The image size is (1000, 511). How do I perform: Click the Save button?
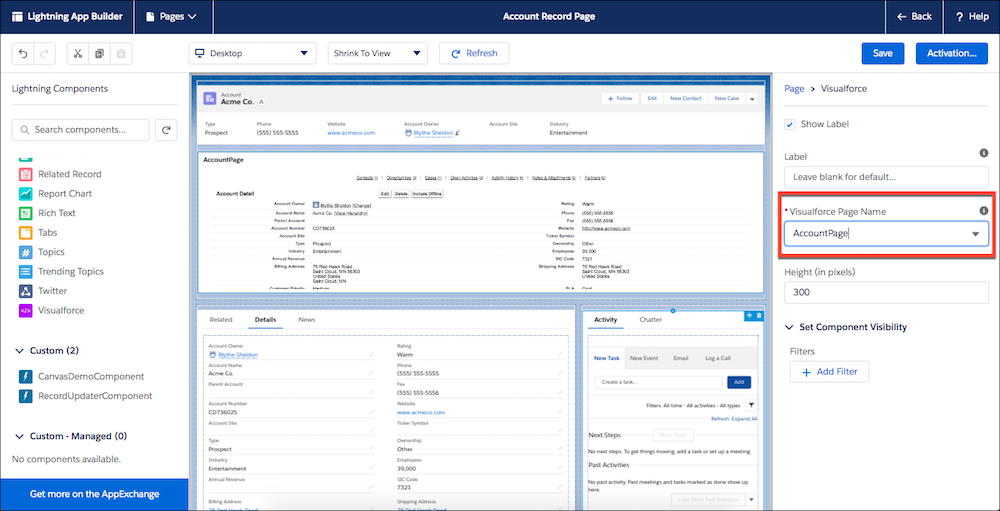883,54
